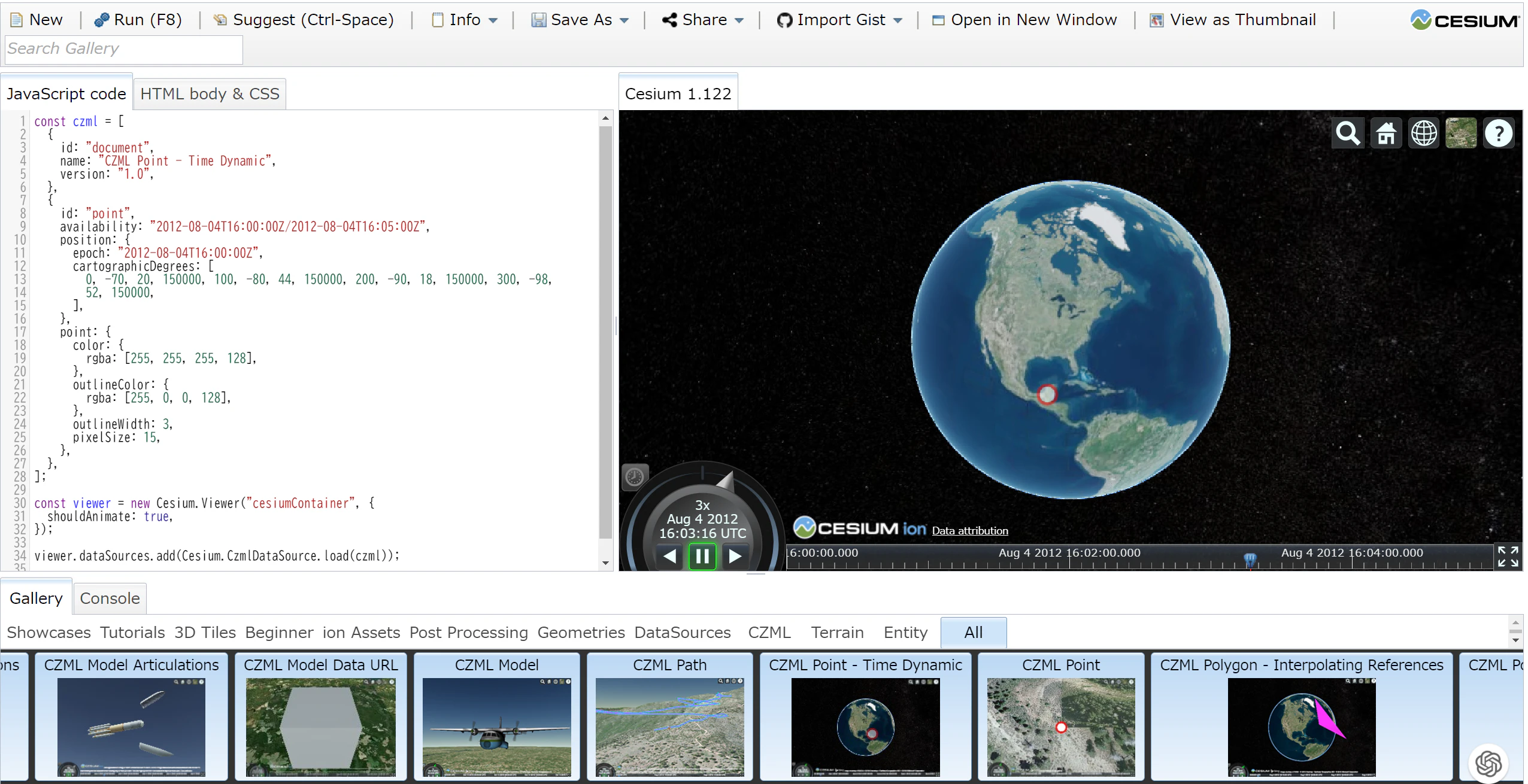
Task: Select the DataSources gallery category
Action: point(683,633)
